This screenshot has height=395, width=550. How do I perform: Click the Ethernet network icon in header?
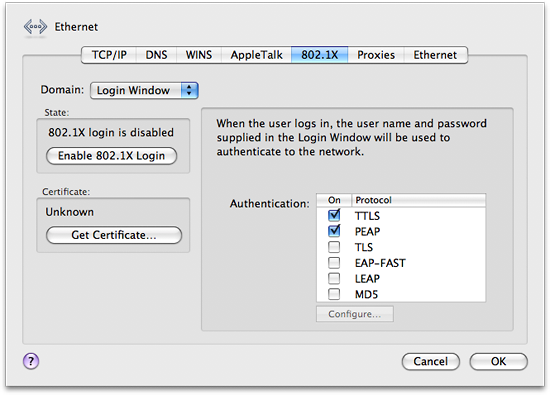[x=35, y=27]
